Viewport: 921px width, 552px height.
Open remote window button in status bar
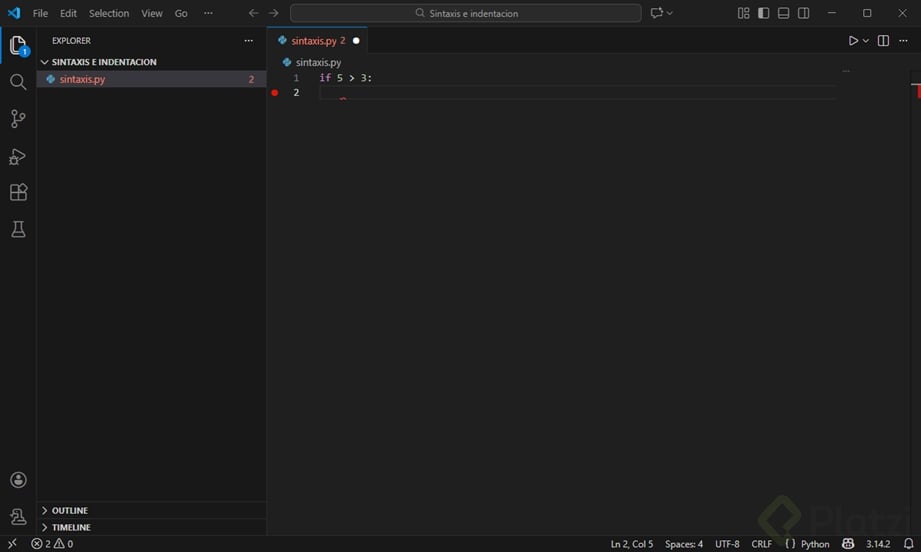(12, 544)
